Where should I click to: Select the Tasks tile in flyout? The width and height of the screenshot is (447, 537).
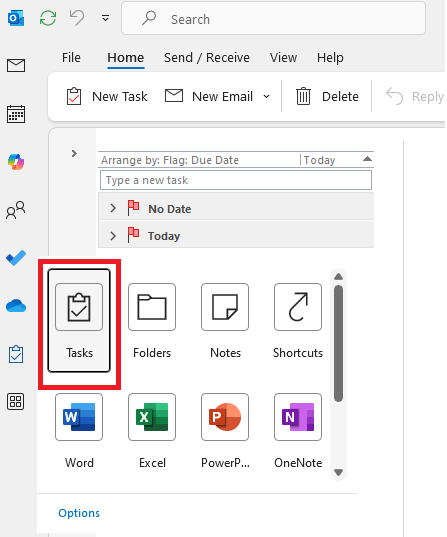(x=79, y=321)
